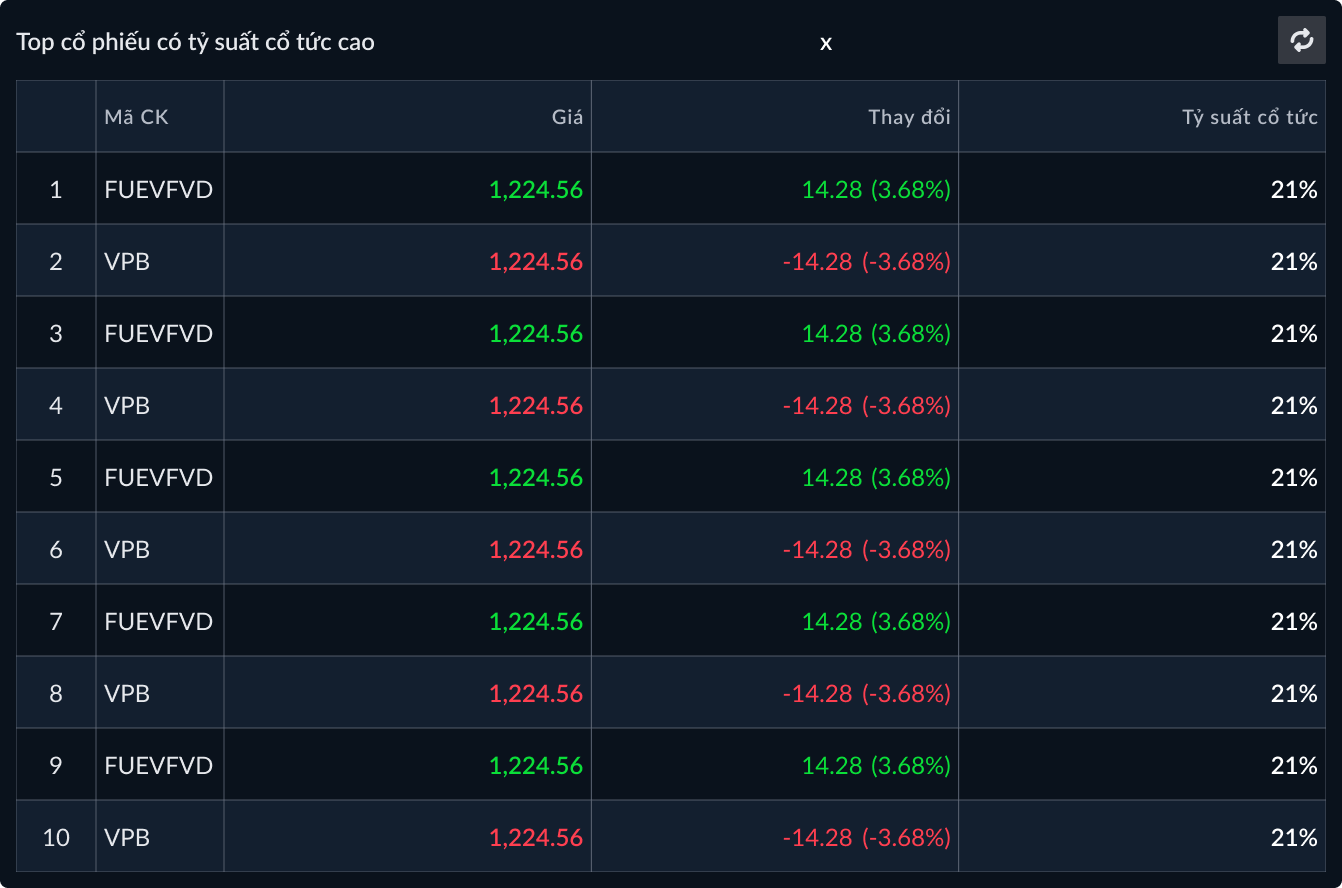Select VPB ticker in row 4
The image size is (1342, 888).
coord(127,405)
